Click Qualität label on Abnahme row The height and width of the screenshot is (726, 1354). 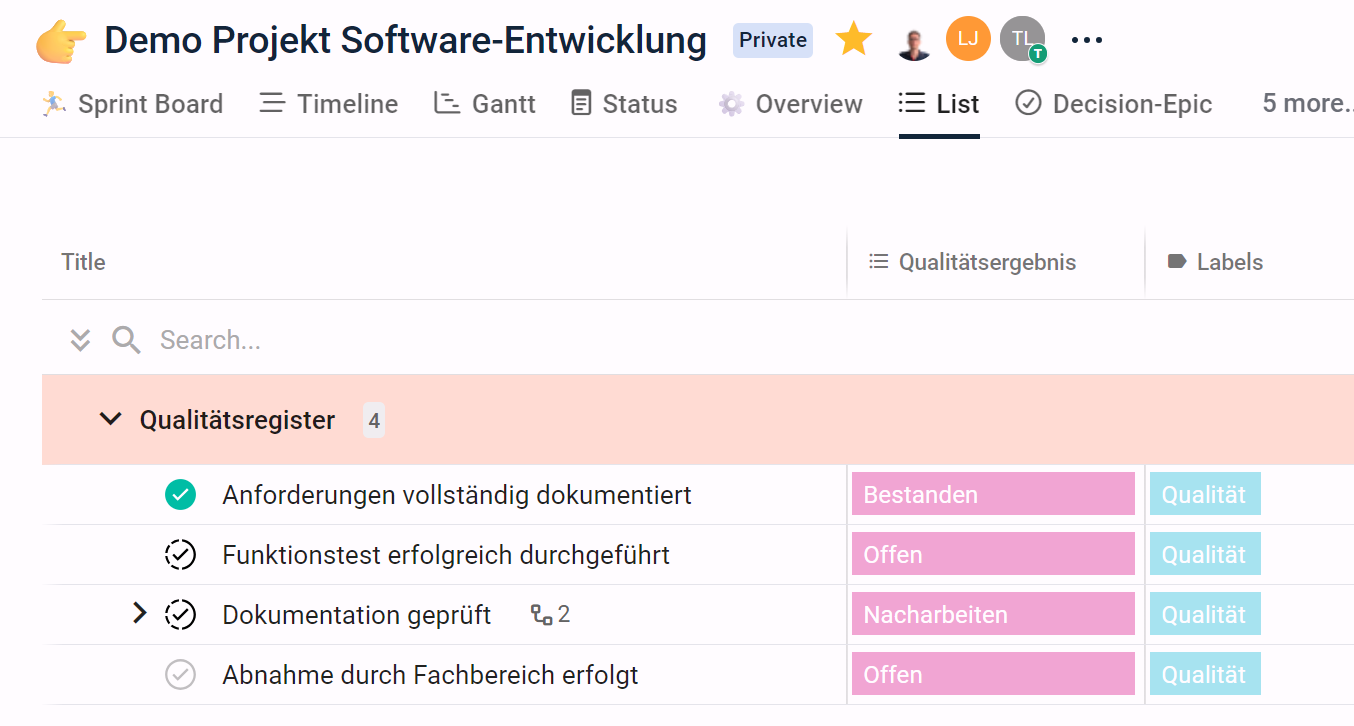pyautogui.click(x=1204, y=674)
